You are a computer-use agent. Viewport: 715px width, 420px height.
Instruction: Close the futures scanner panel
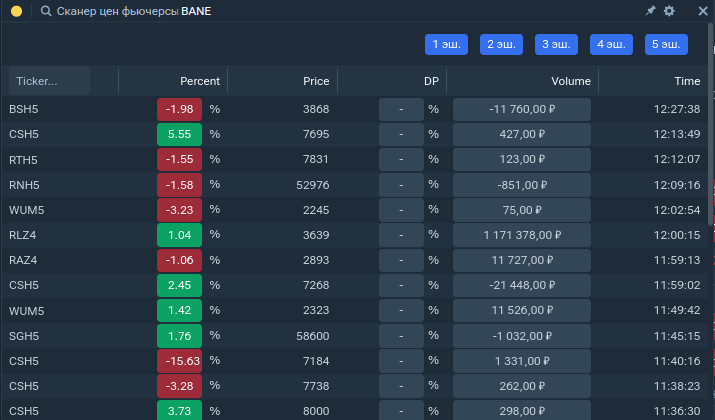(702, 11)
